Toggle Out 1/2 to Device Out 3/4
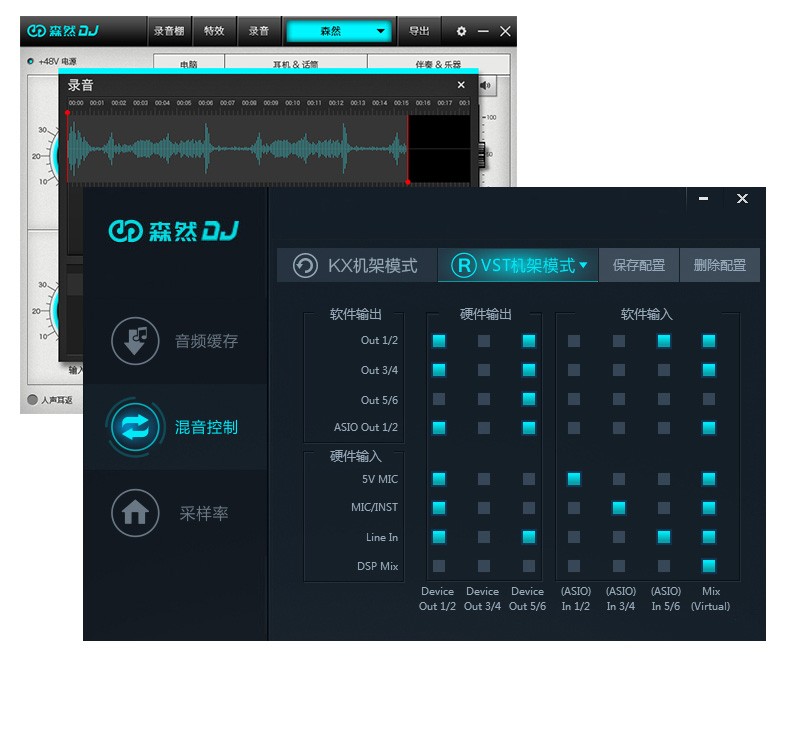The image size is (790, 747). (484, 341)
